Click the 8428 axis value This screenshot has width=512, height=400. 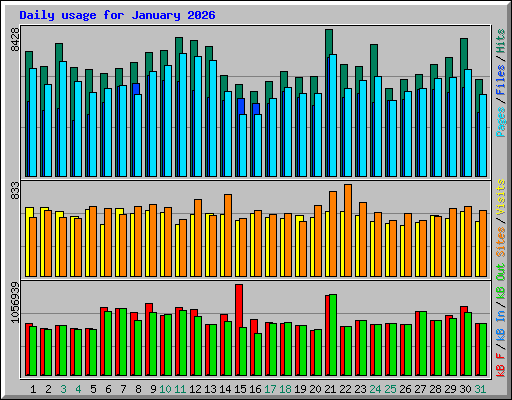pyautogui.click(x=15, y=39)
